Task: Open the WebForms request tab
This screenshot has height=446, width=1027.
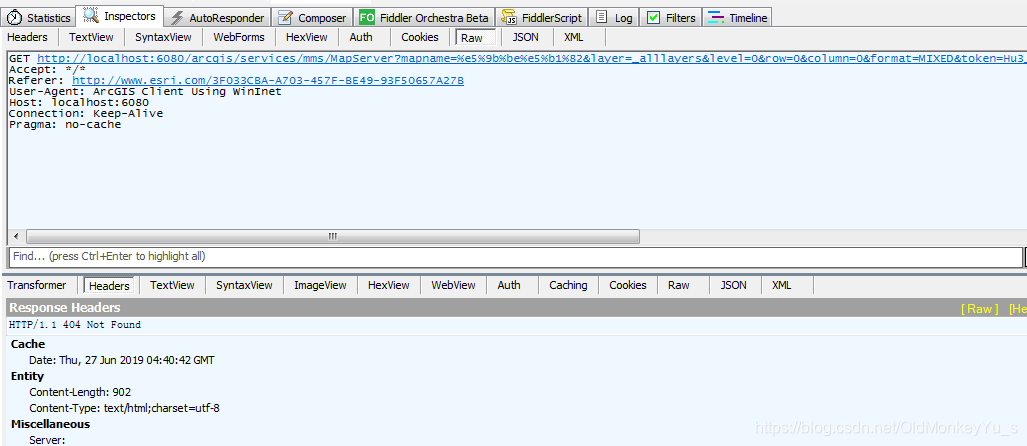Action: point(239,37)
